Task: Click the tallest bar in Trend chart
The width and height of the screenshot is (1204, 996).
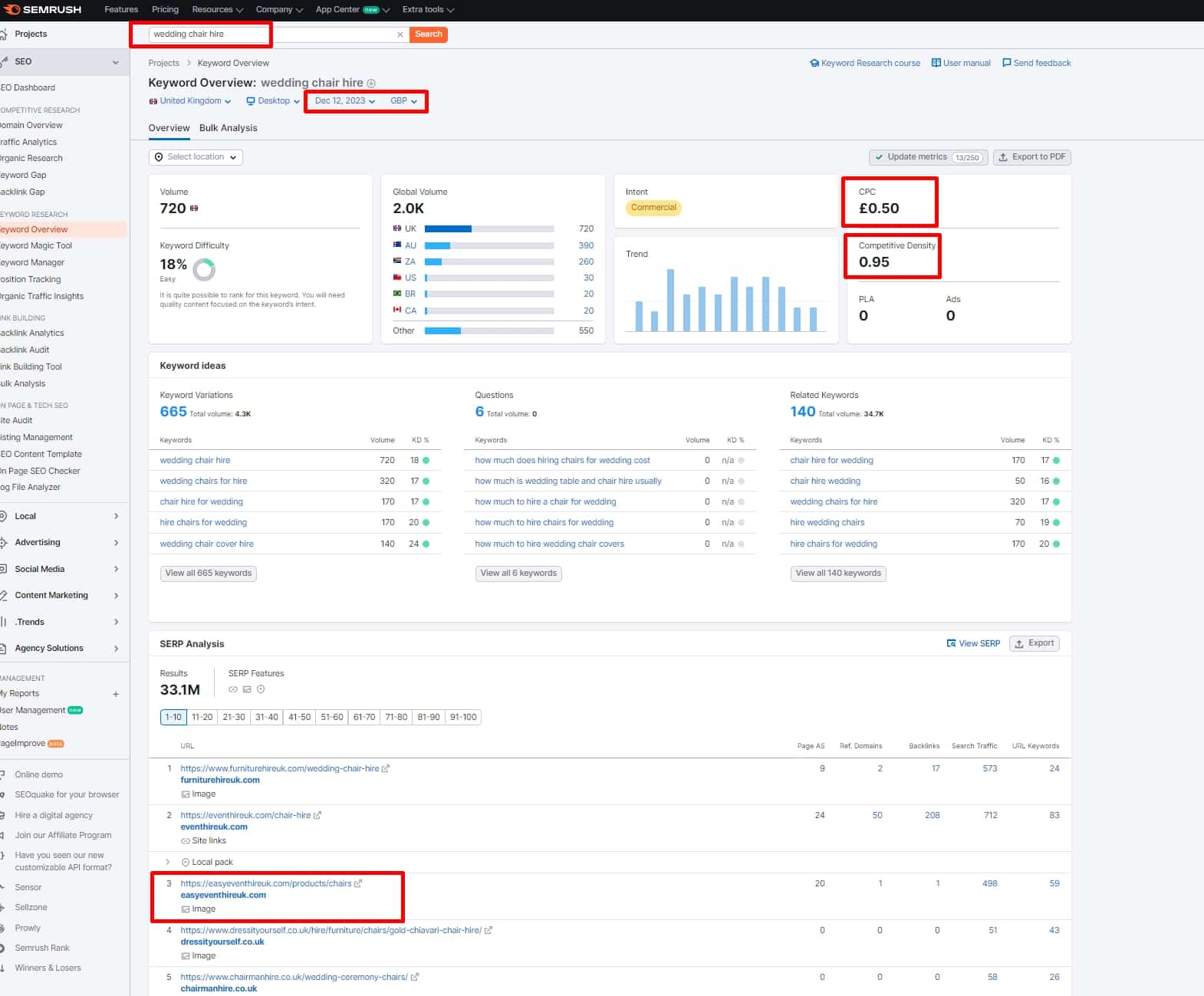Action: coord(670,300)
